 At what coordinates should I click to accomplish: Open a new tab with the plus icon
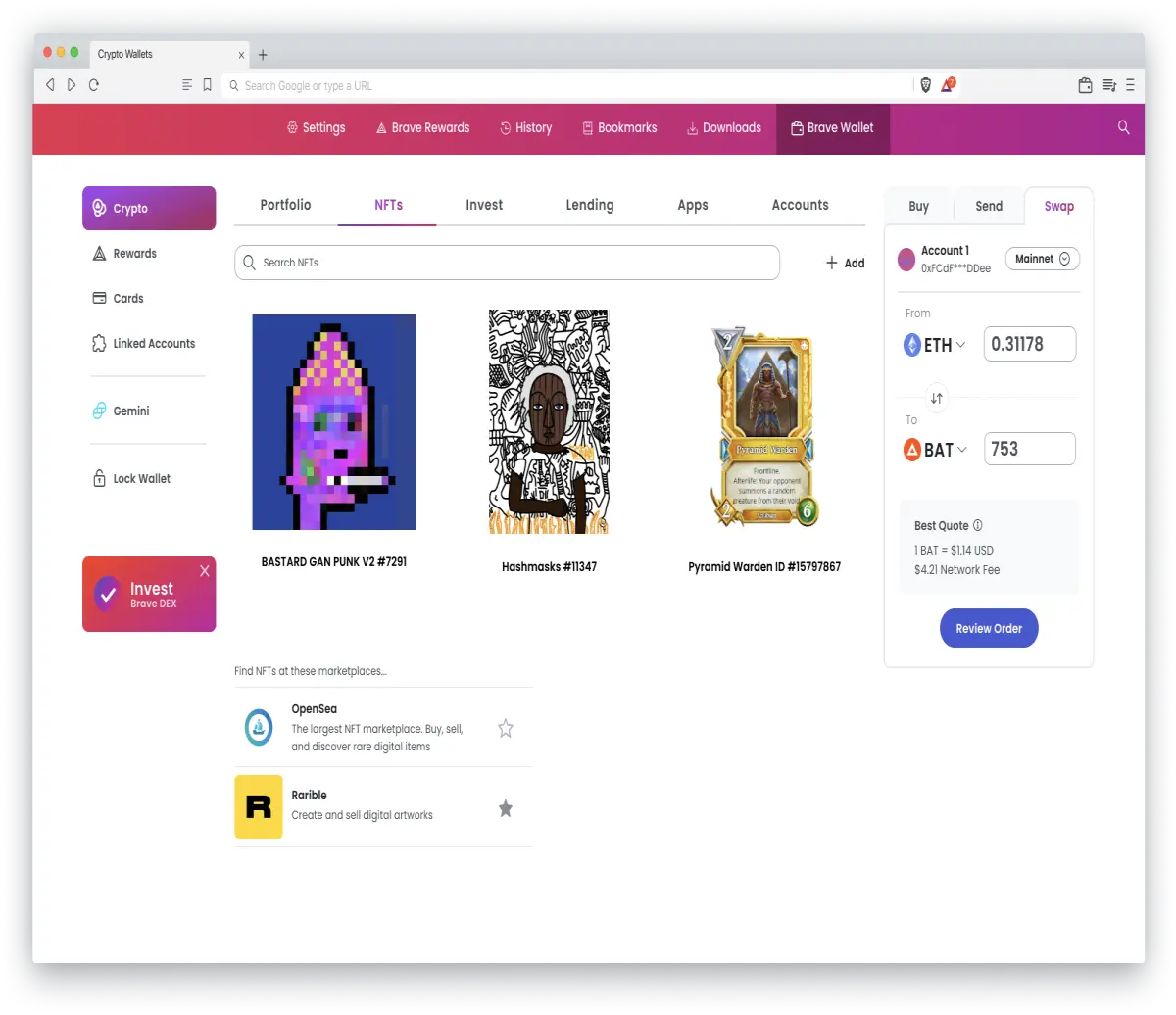(263, 55)
